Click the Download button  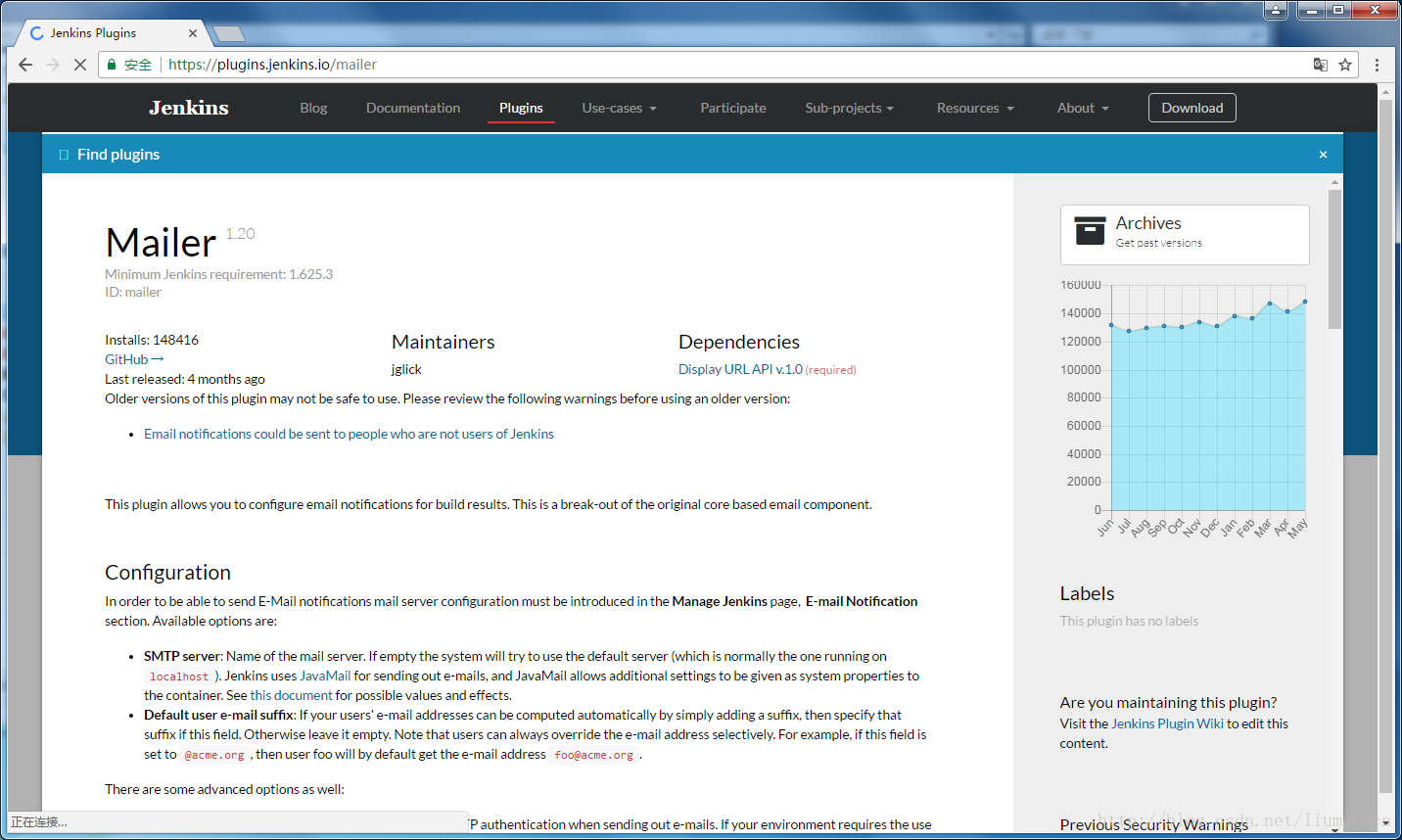tap(1192, 108)
